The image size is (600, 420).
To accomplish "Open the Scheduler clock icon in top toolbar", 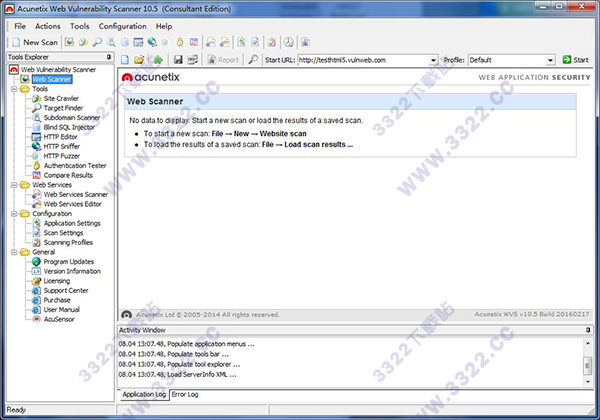I will click(289, 42).
